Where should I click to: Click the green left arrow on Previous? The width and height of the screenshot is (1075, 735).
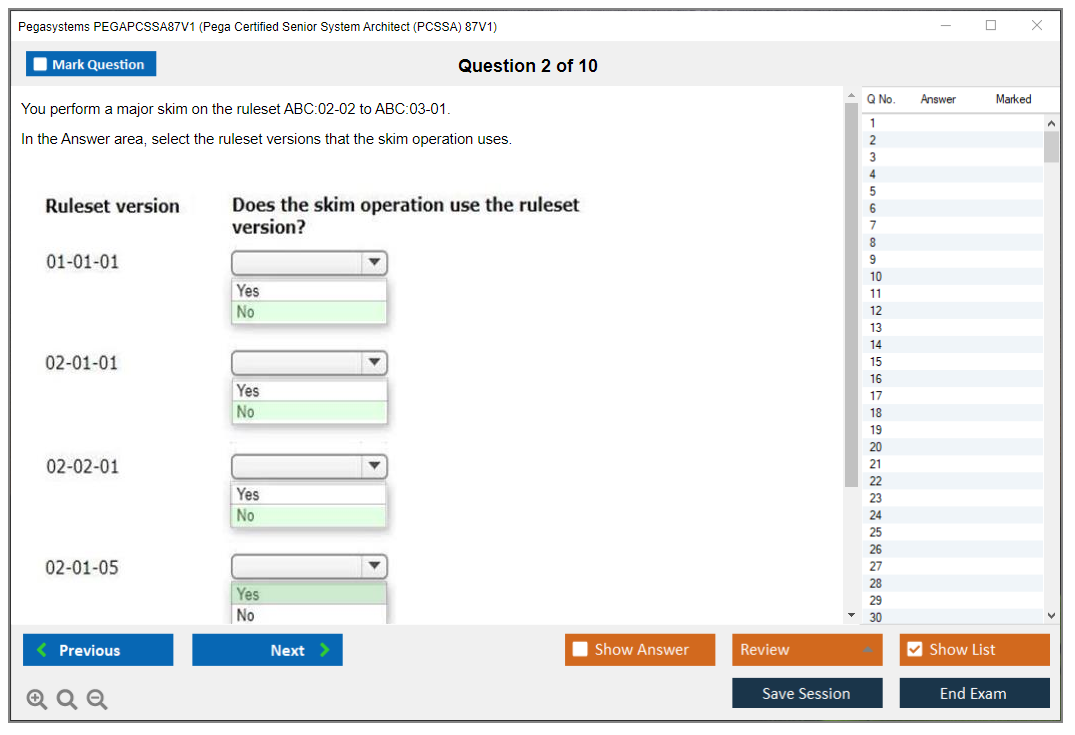point(42,650)
